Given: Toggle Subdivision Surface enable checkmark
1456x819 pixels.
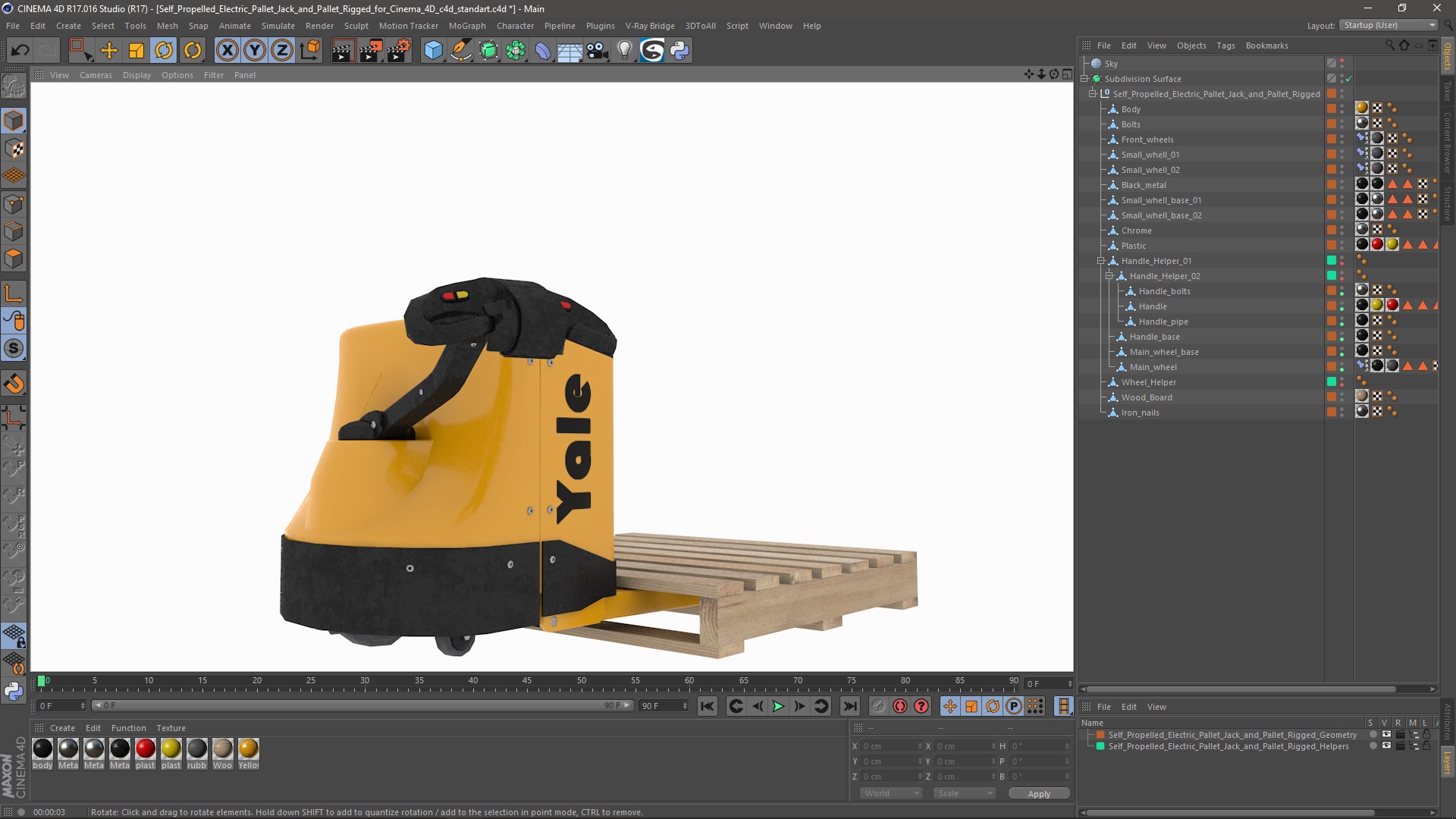Looking at the screenshot, I should (1349, 79).
